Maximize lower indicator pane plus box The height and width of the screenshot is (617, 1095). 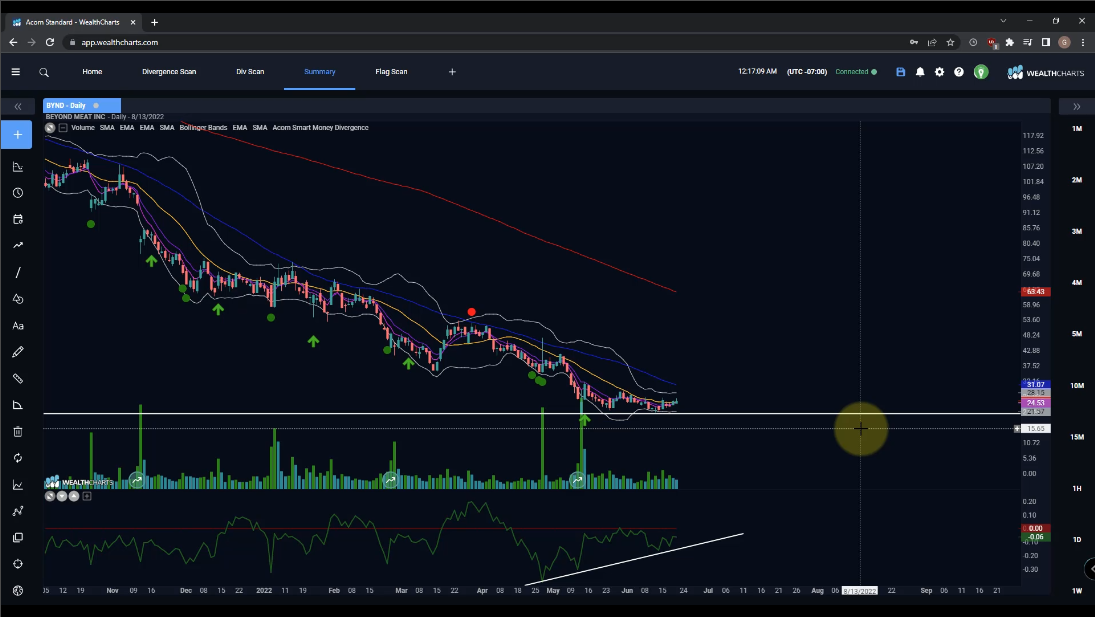click(x=87, y=496)
